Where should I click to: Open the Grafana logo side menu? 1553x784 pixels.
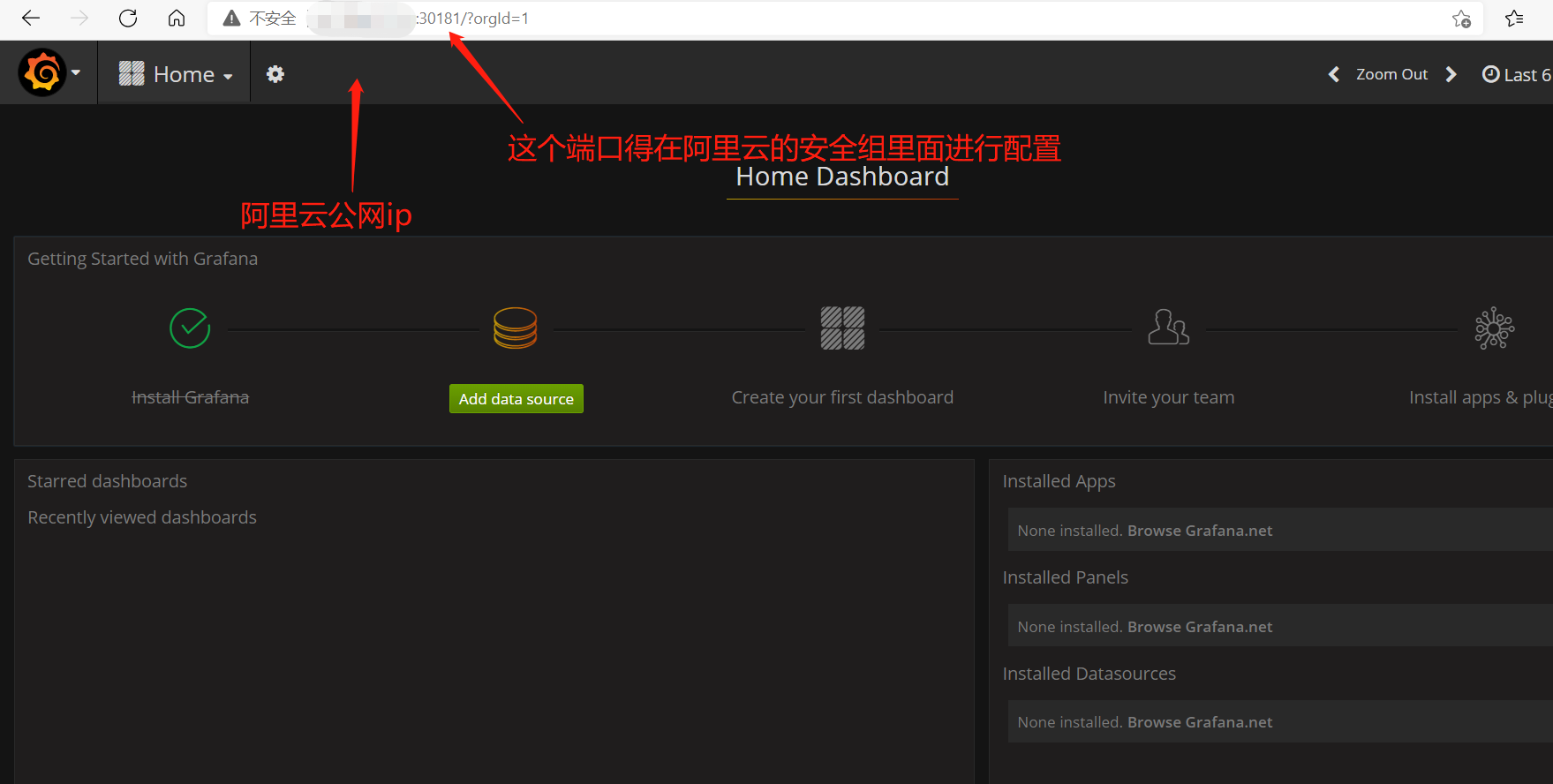coord(42,72)
